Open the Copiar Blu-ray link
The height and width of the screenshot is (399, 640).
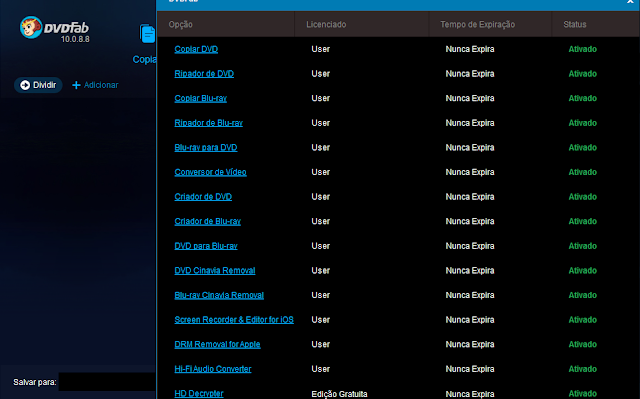click(x=200, y=98)
